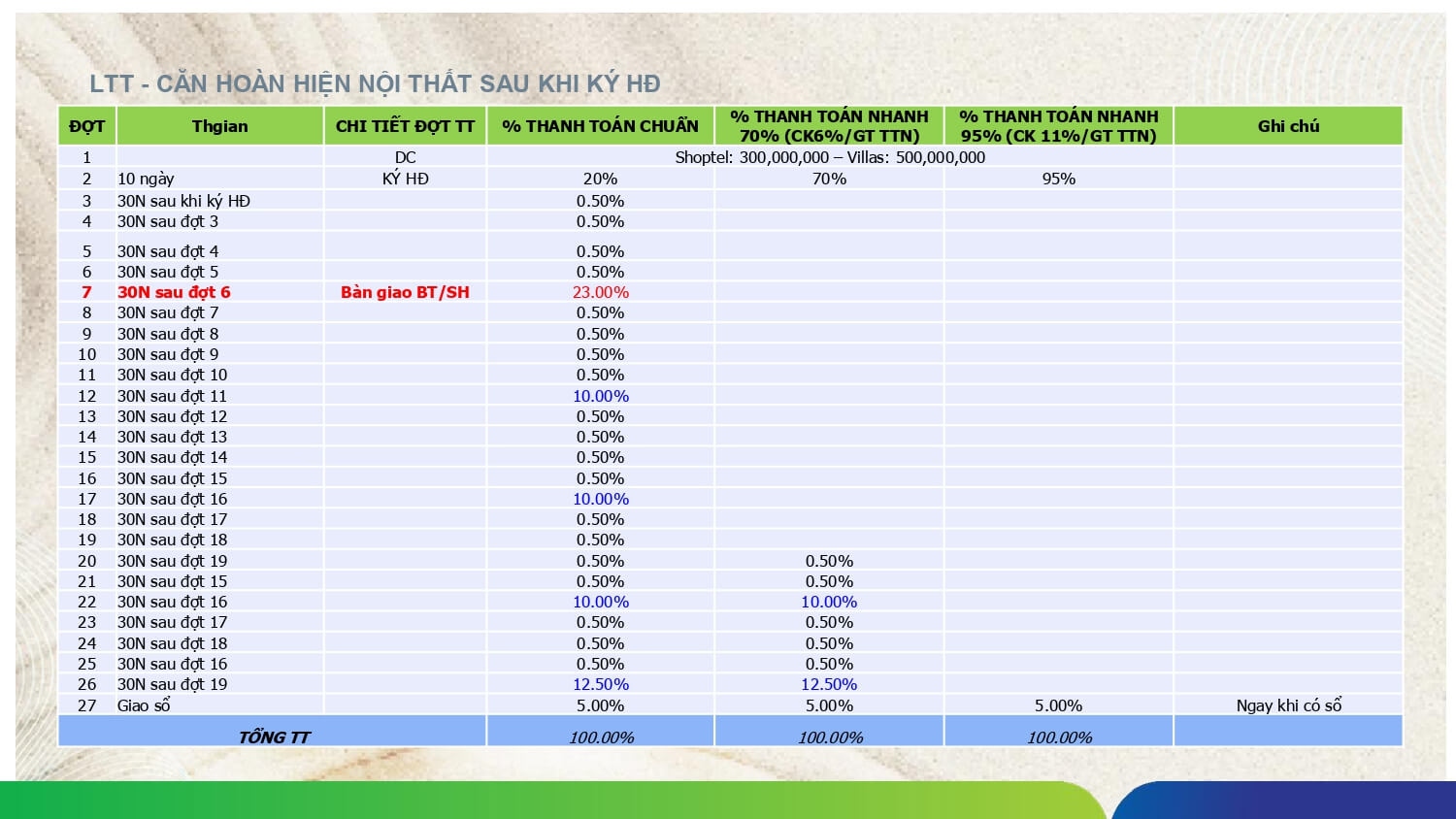The height and width of the screenshot is (819, 1456).
Task: Click '30N sau đợt 18' in row 19
Action: pyautogui.click(x=220, y=540)
